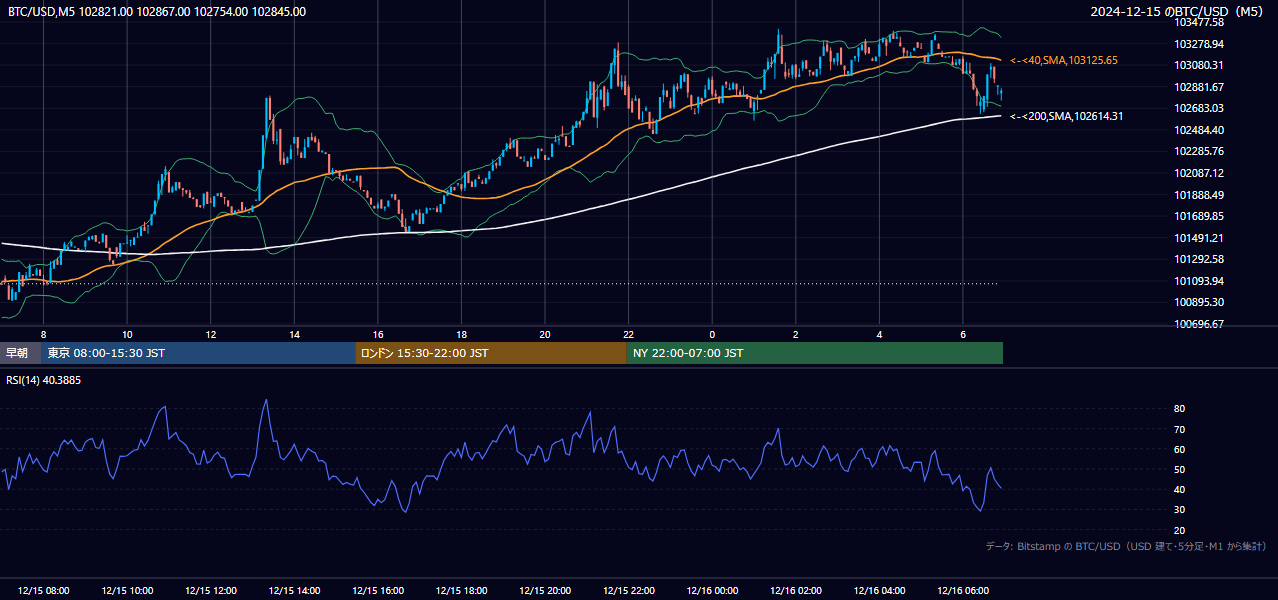Click hour tick 14 under price chart
The height and width of the screenshot is (600, 1278).
[294, 334]
